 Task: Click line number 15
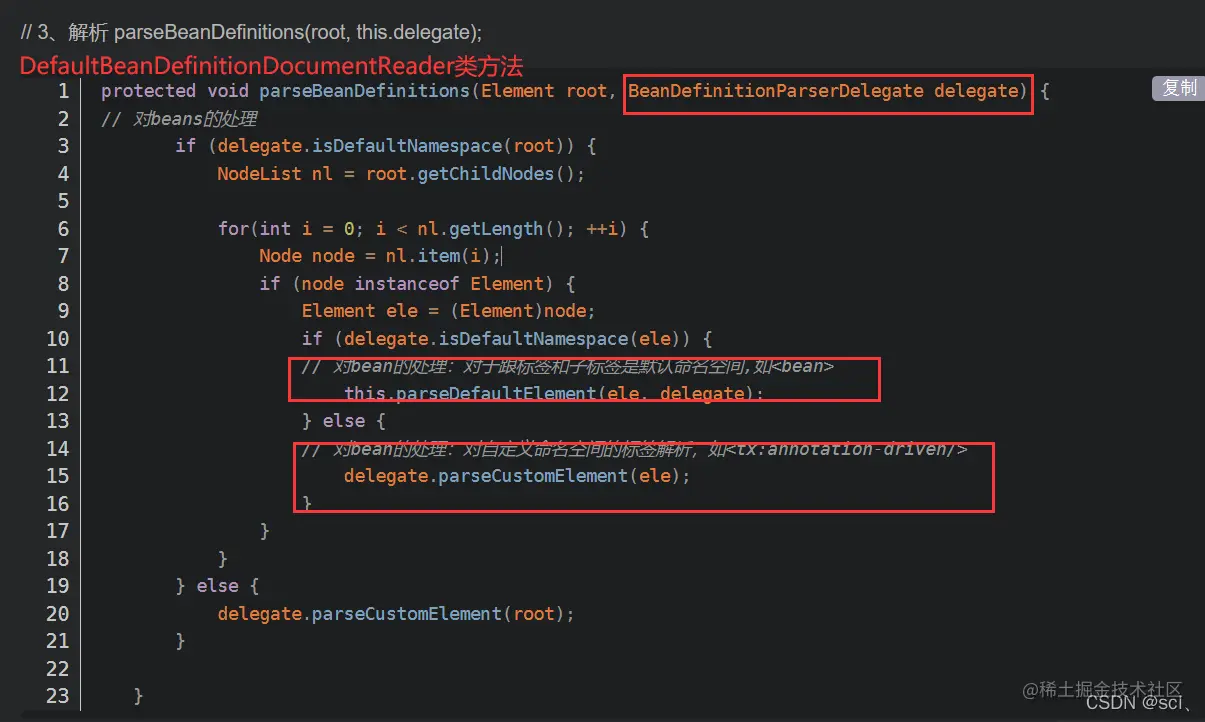[x=57, y=476]
